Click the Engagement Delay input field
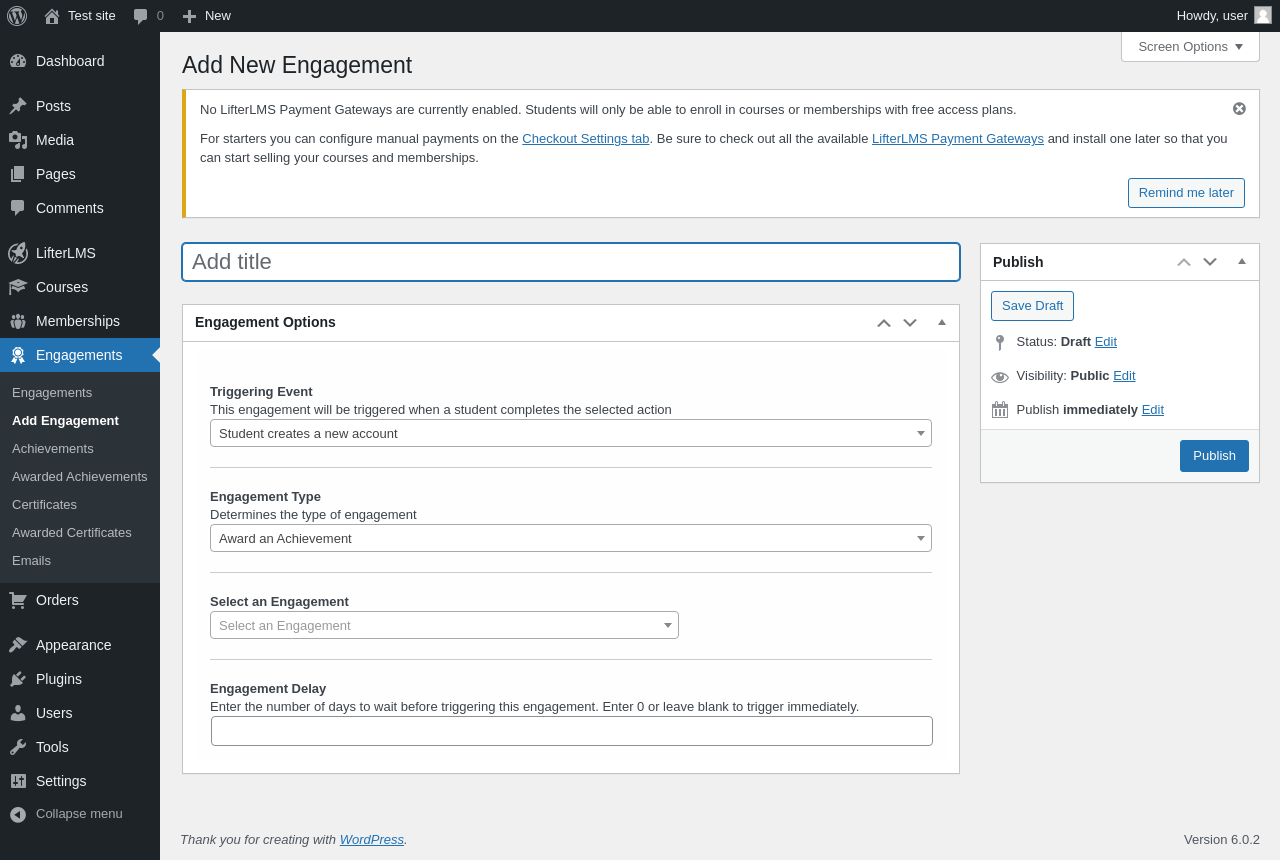1280x860 pixels. 571,731
